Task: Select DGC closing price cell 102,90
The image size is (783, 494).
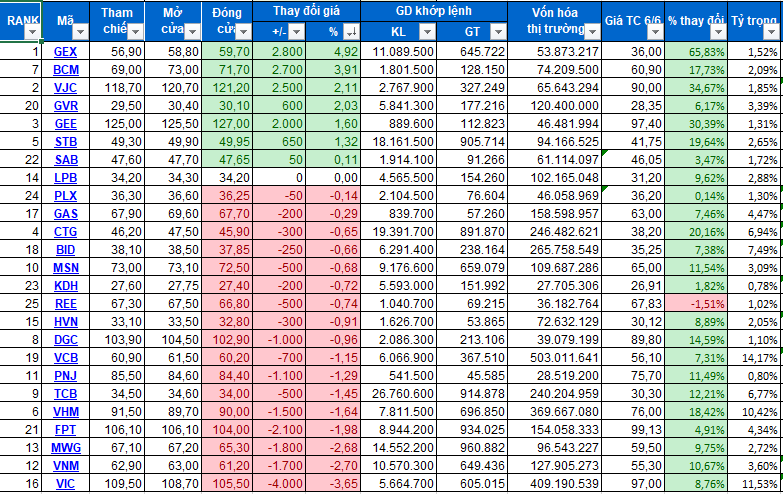Action: click(x=227, y=340)
